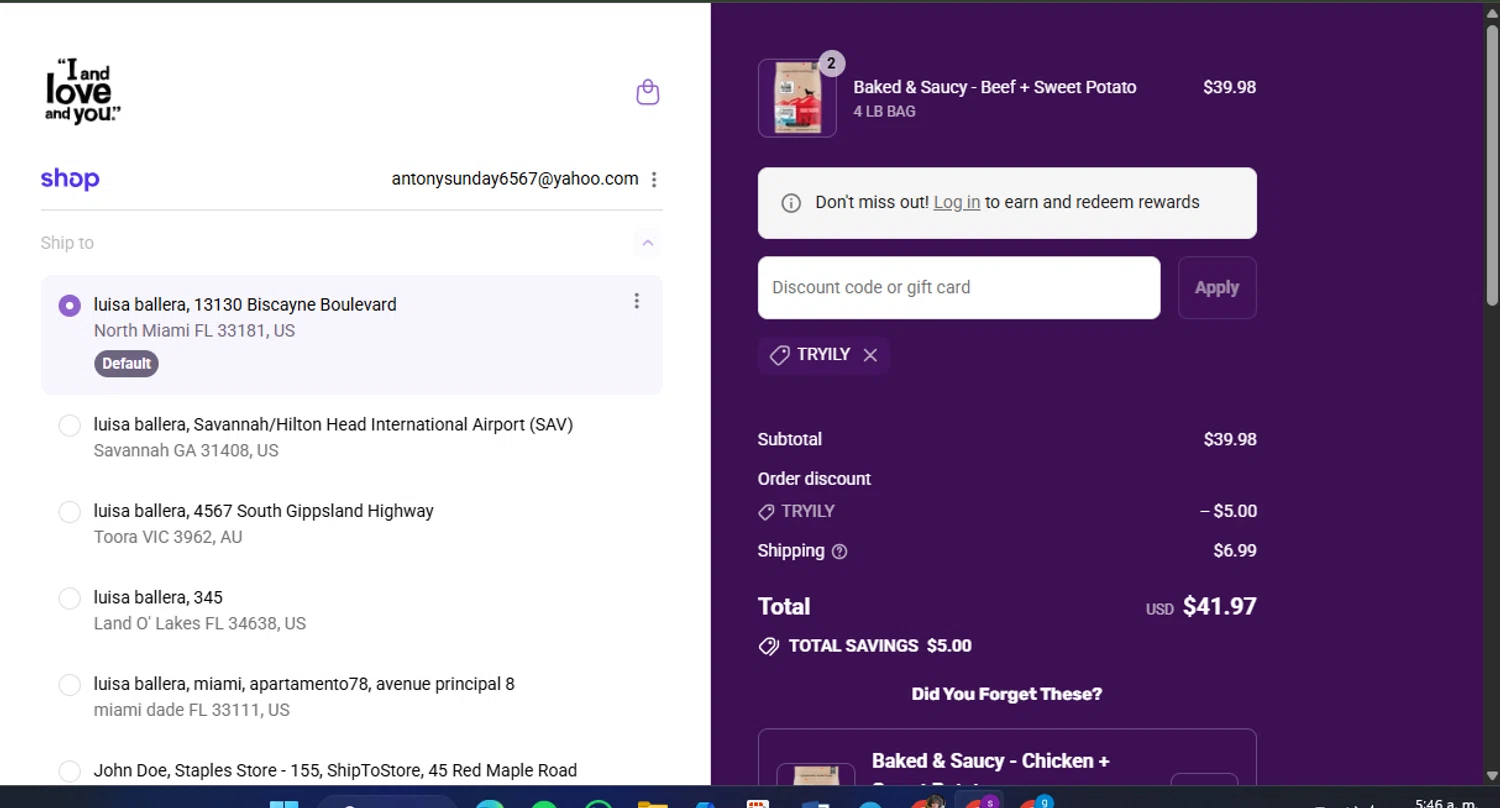Select the South Gippsland Highway address radio

click(69, 512)
